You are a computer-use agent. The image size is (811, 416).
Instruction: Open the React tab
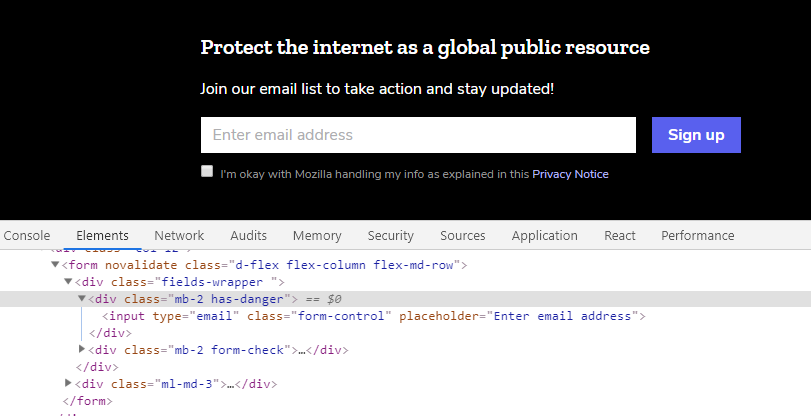point(620,235)
